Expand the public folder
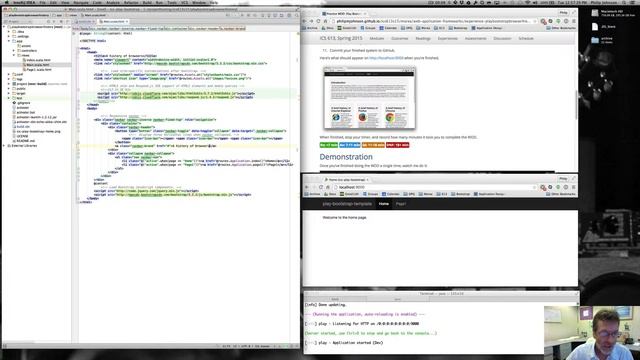640x360 pixels. click(x=9, y=89)
